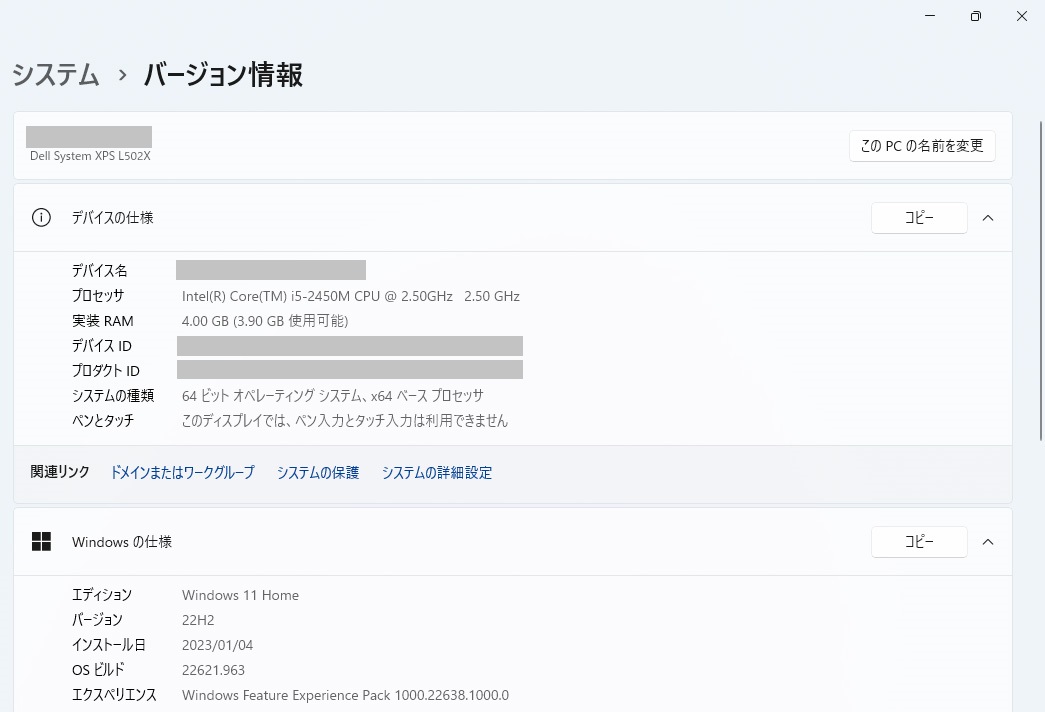Viewport: 1045px width, 712px height.
Task: Select the 2023/01/04 install date
Action: pyautogui.click(x=217, y=645)
